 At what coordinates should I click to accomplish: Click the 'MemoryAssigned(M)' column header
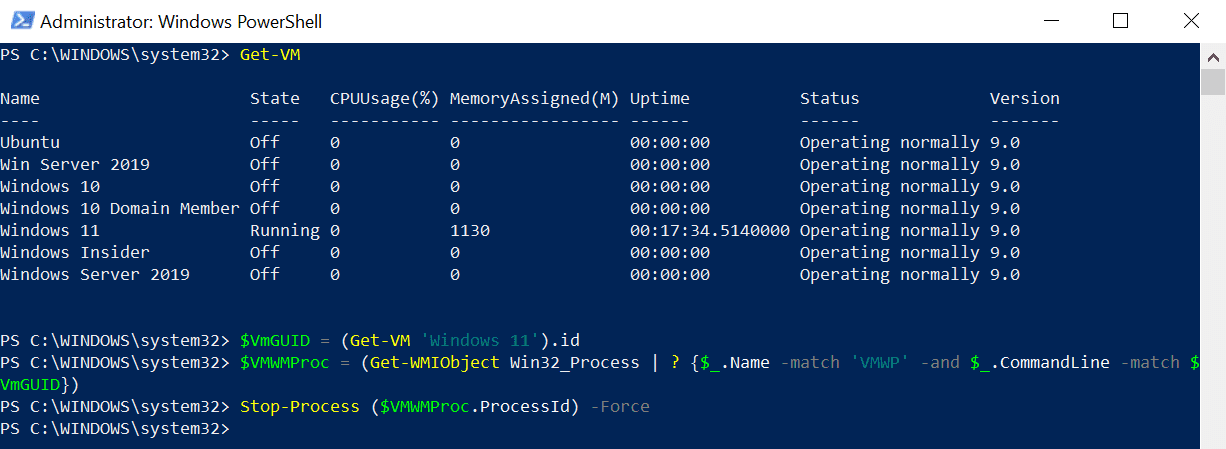tap(535, 98)
